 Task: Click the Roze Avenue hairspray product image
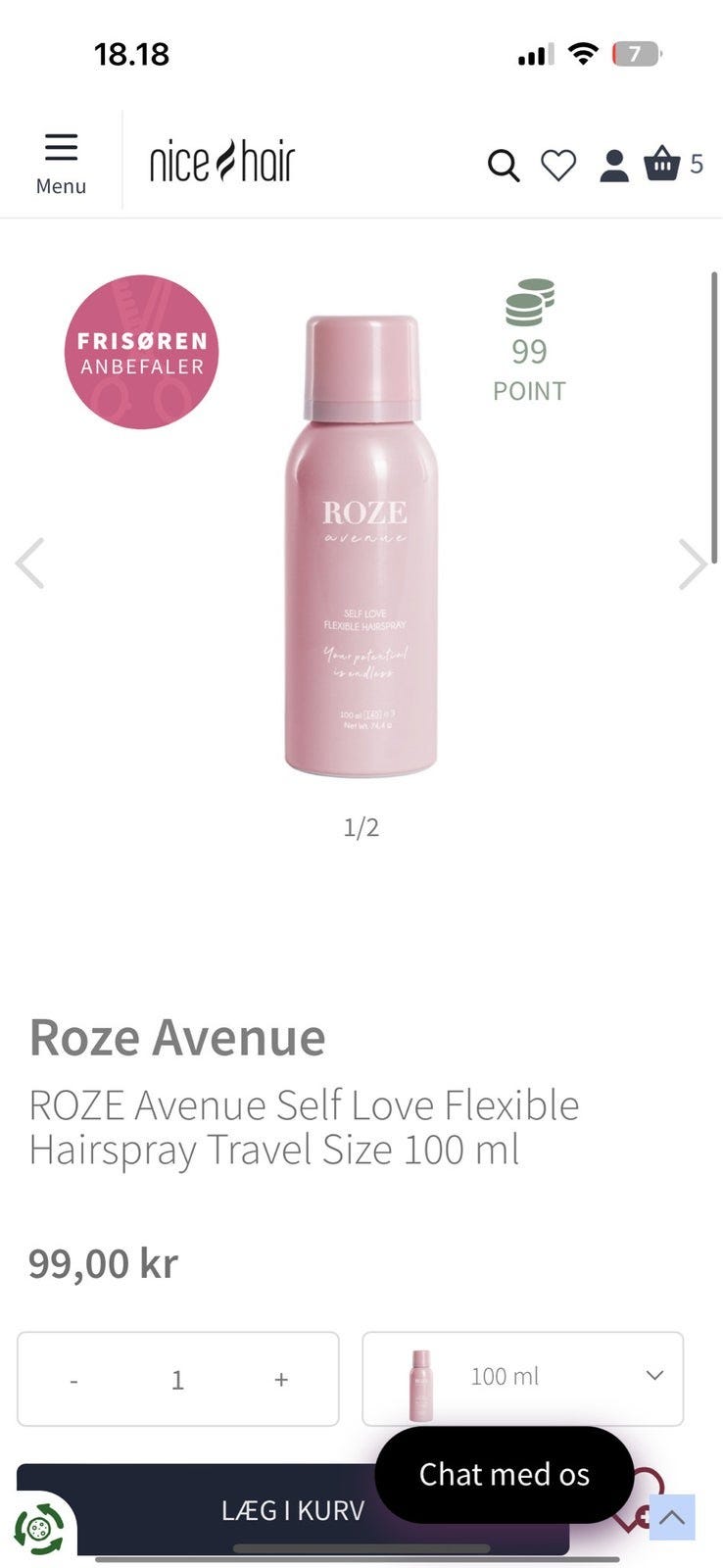pyautogui.click(x=361, y=546)
